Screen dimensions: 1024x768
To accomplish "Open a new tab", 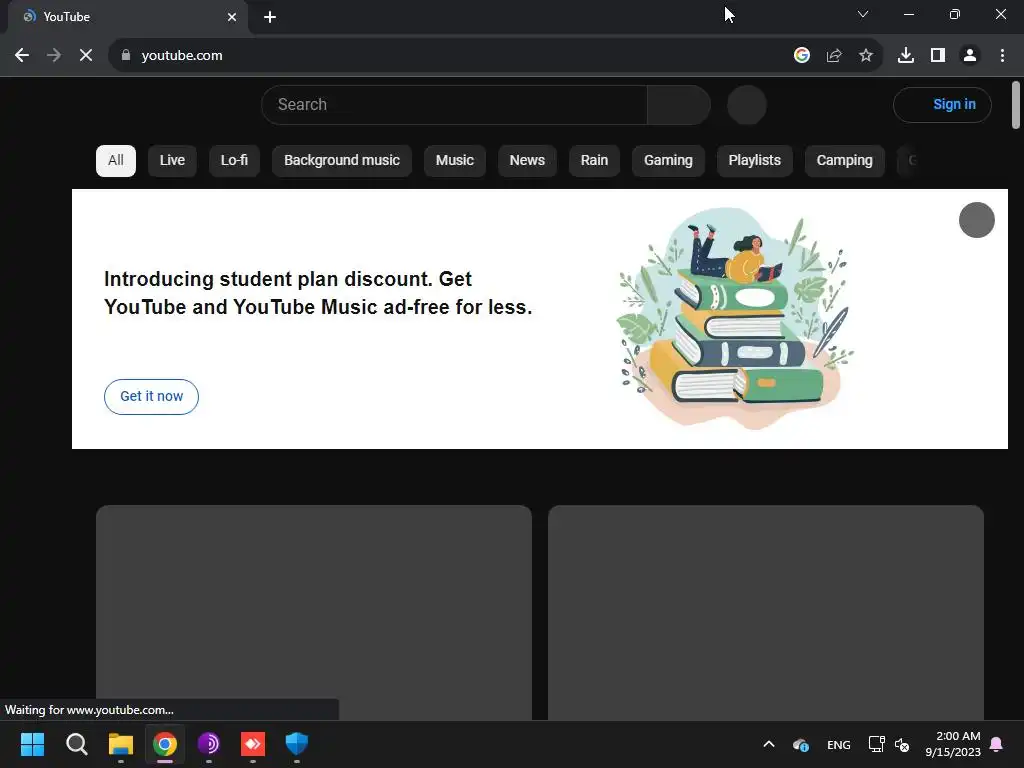I will coord(270,17).
